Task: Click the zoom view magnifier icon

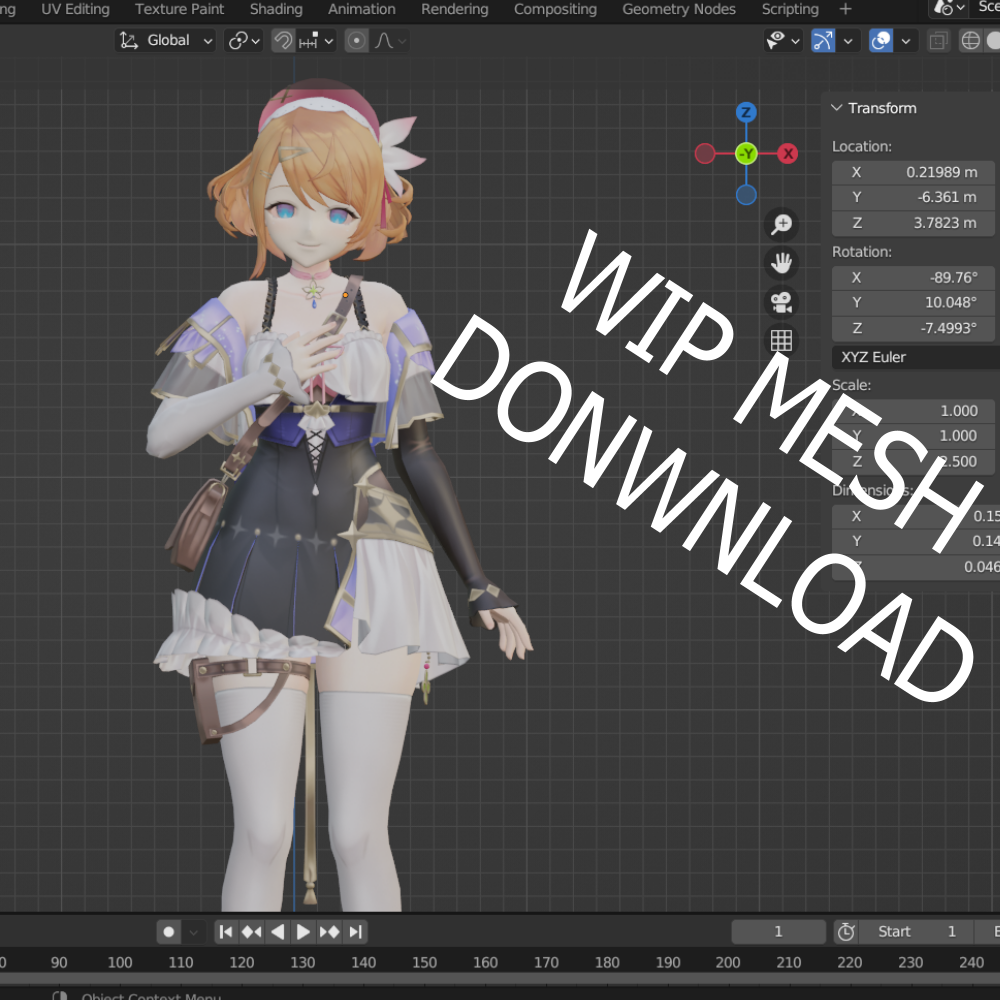Action: [781, 224]
